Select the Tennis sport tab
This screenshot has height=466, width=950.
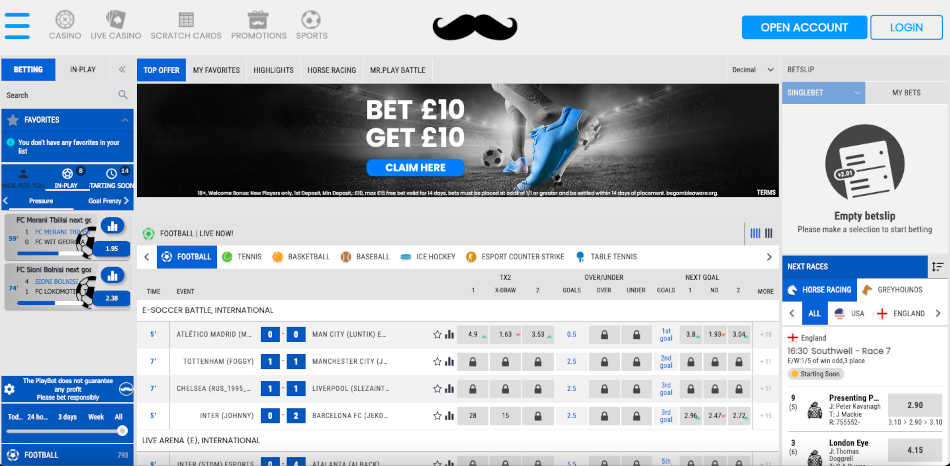point(242,257)
